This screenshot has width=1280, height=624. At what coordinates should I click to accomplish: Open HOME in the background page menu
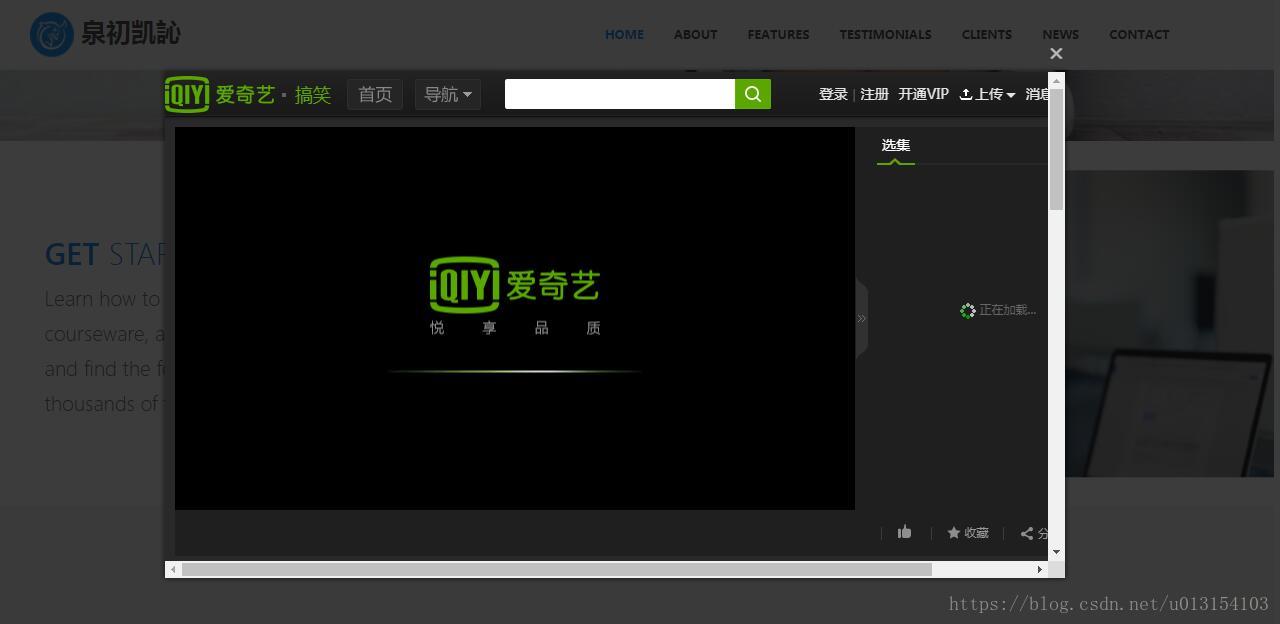click(624, 34)
